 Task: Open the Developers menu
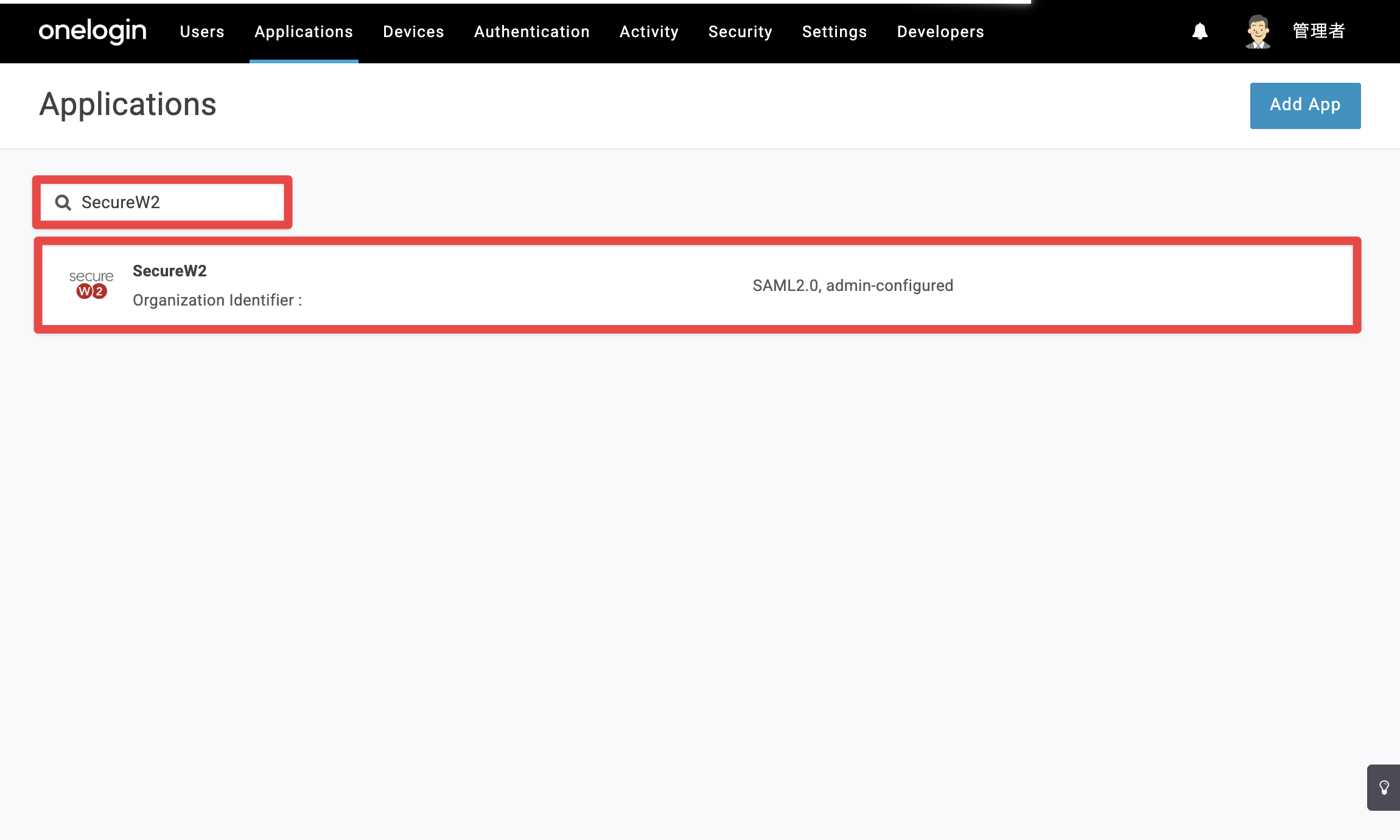[x=940, y=32]
